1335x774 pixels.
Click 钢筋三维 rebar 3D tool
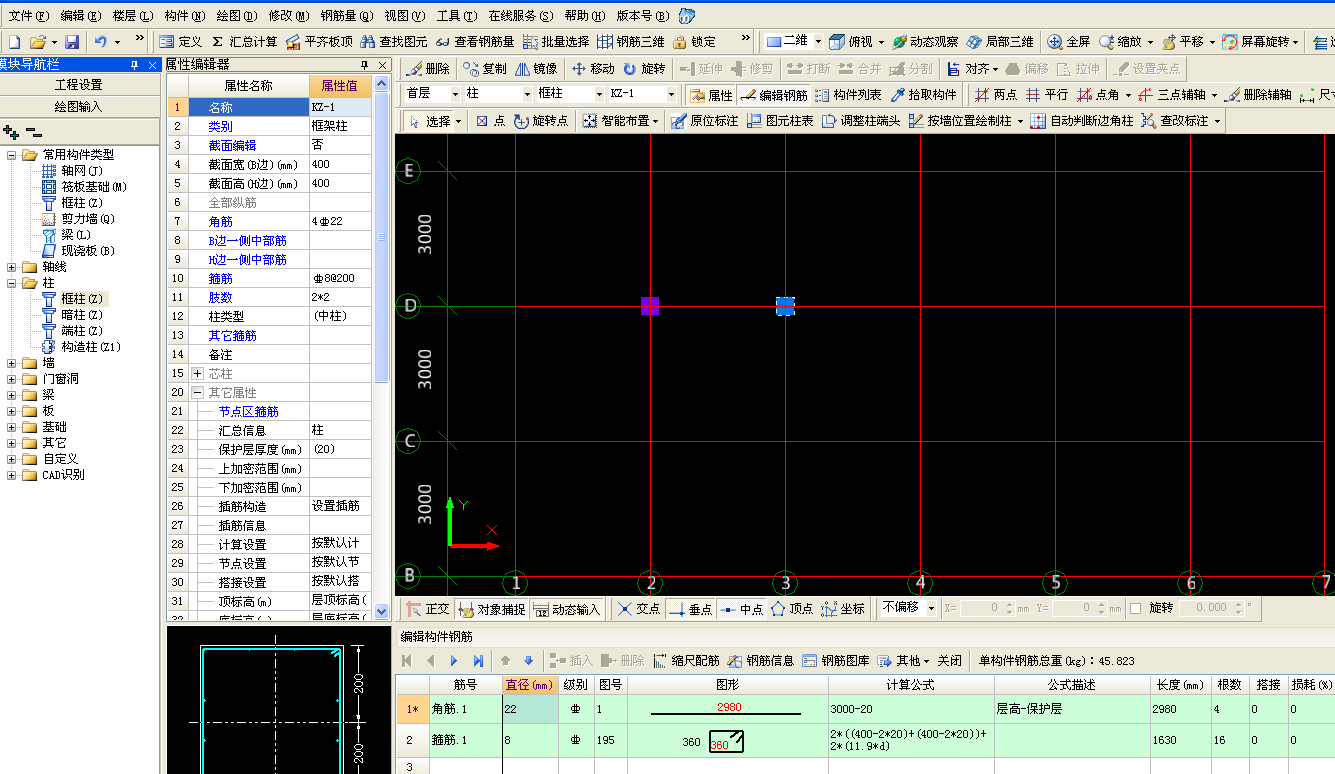tap(631, 42)
